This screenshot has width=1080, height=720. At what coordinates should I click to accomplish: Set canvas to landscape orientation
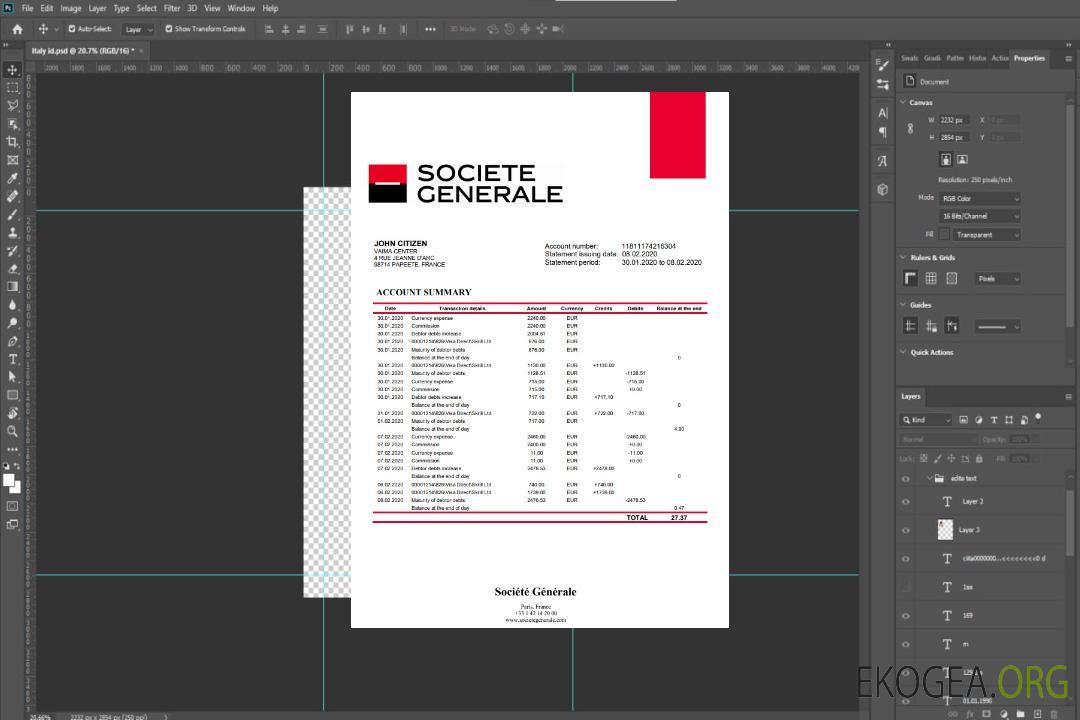click(962, 159)
